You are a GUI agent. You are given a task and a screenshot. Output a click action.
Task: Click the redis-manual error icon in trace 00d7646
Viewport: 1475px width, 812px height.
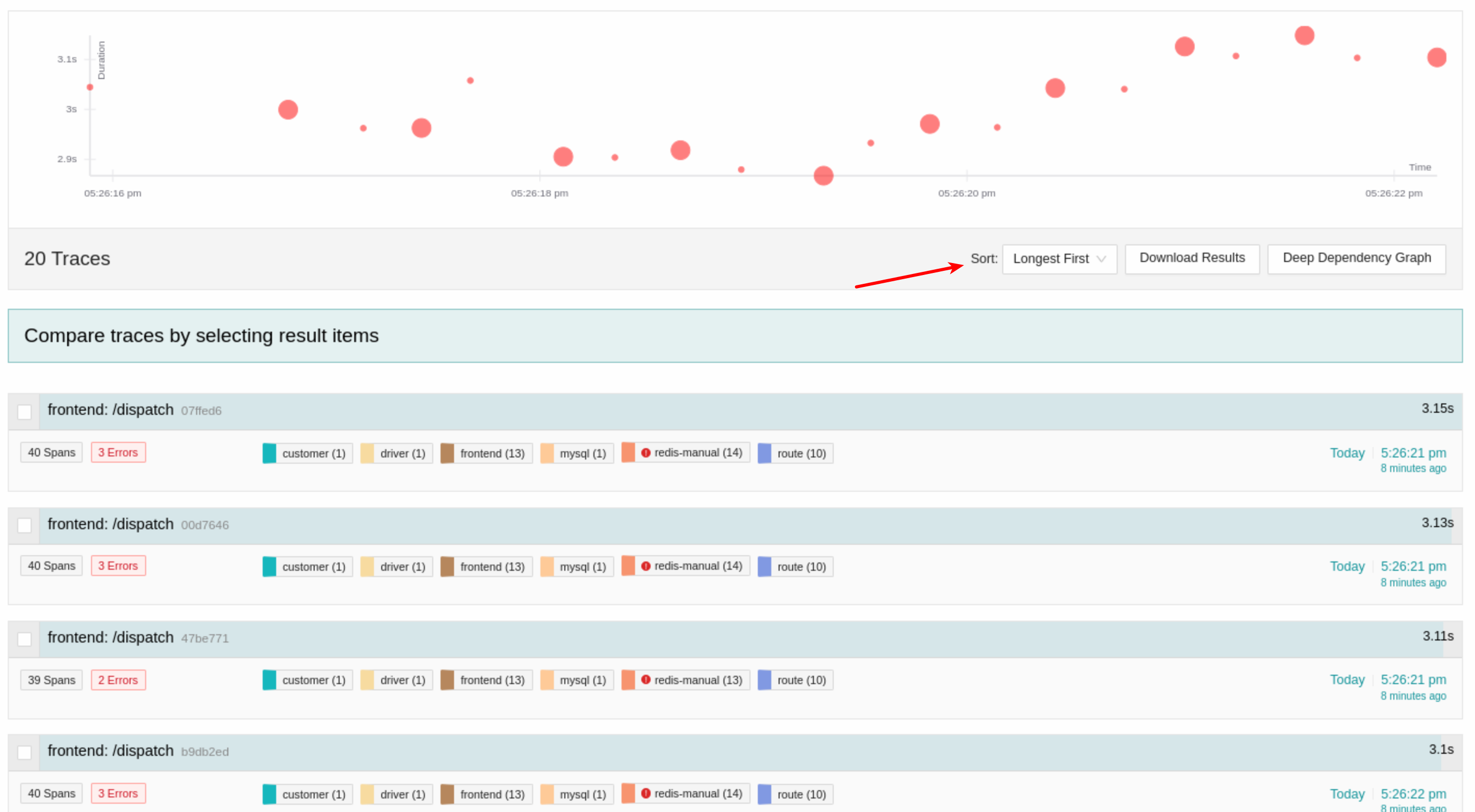pyautogui.click(x=645, y=566)
